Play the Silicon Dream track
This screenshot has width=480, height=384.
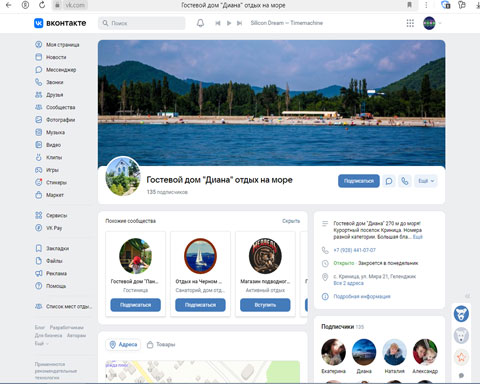(229, 23)
